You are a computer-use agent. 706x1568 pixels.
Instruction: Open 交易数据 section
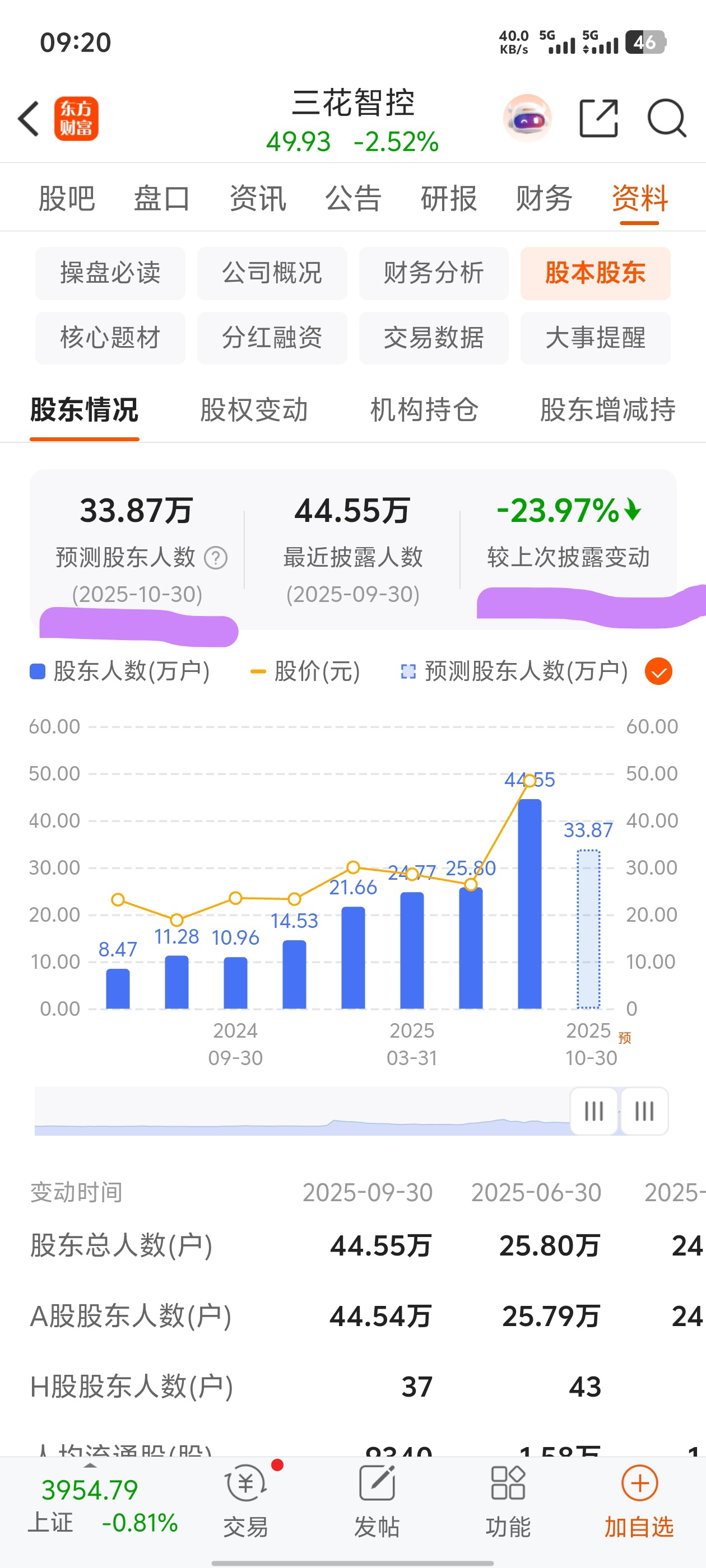[434, 338]
